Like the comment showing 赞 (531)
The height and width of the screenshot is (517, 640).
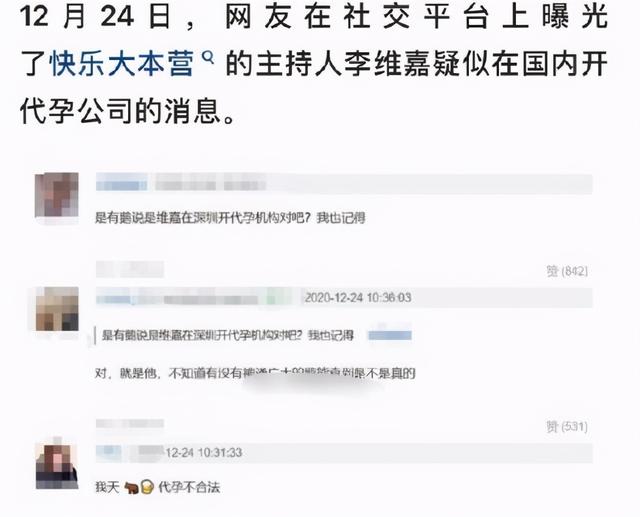(x=567, y=427)
